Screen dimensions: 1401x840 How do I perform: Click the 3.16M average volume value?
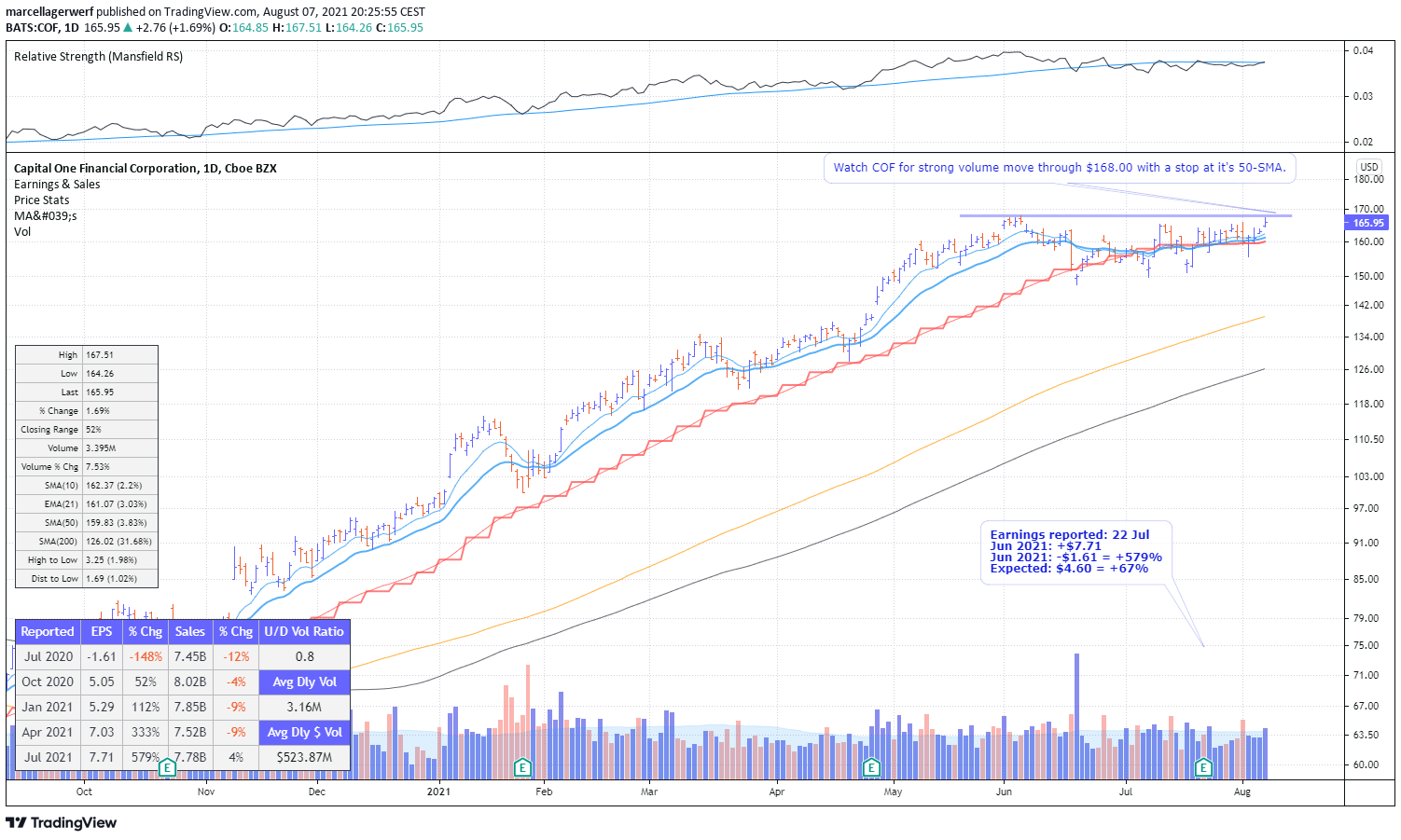pos(304,708)
